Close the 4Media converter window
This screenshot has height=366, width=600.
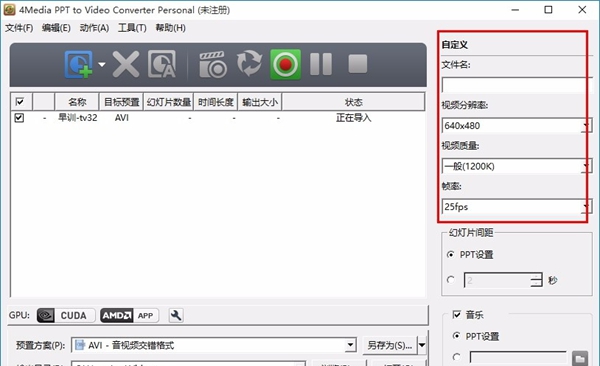[582, 10]
